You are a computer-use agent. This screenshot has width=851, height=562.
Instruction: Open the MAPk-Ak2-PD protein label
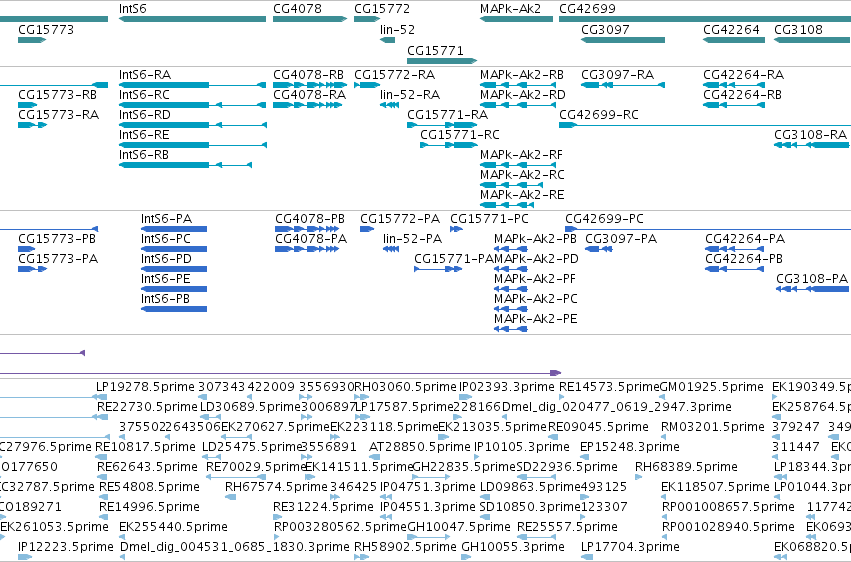(x=536, y=259)
